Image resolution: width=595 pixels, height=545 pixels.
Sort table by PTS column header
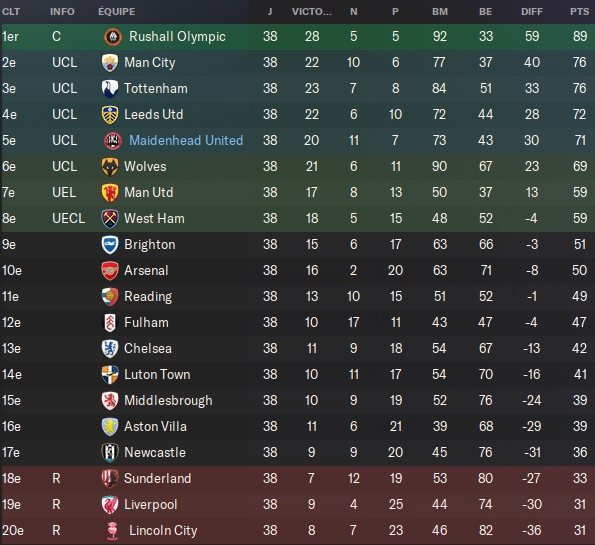pyautogui.click(x=579, y=12)
